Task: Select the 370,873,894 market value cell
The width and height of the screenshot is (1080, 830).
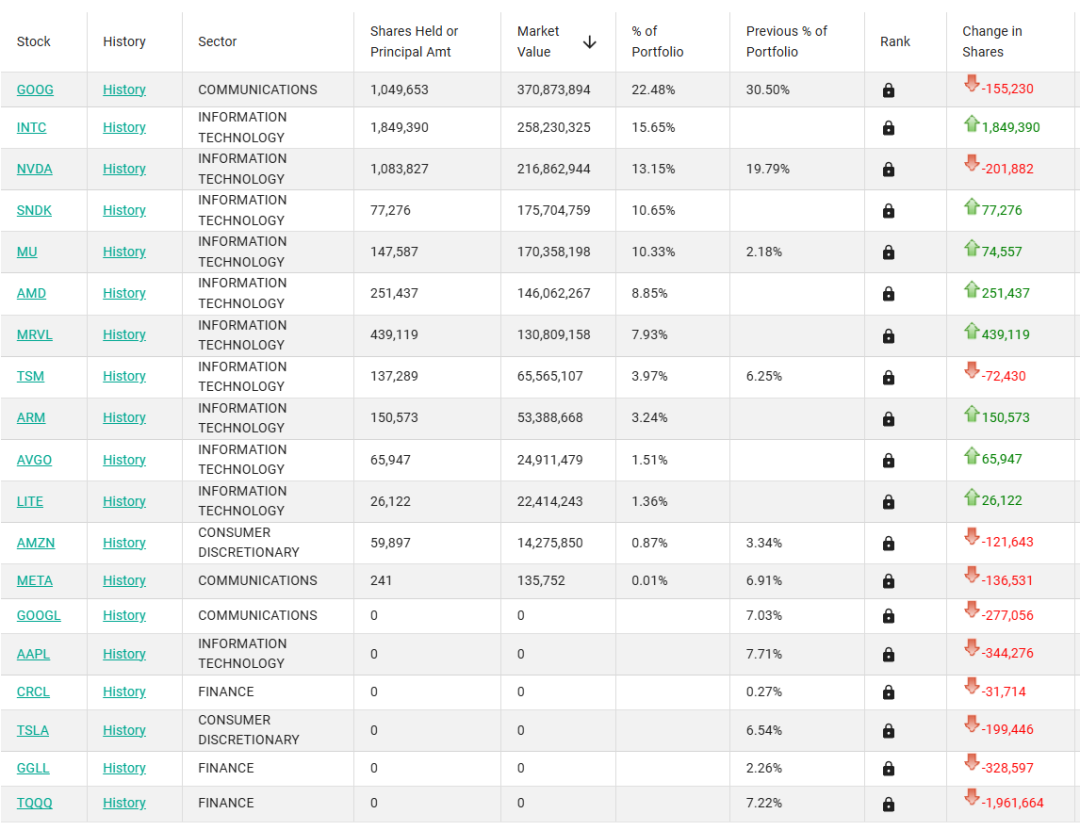Action: pyautogui.click(x=554, y=90)
